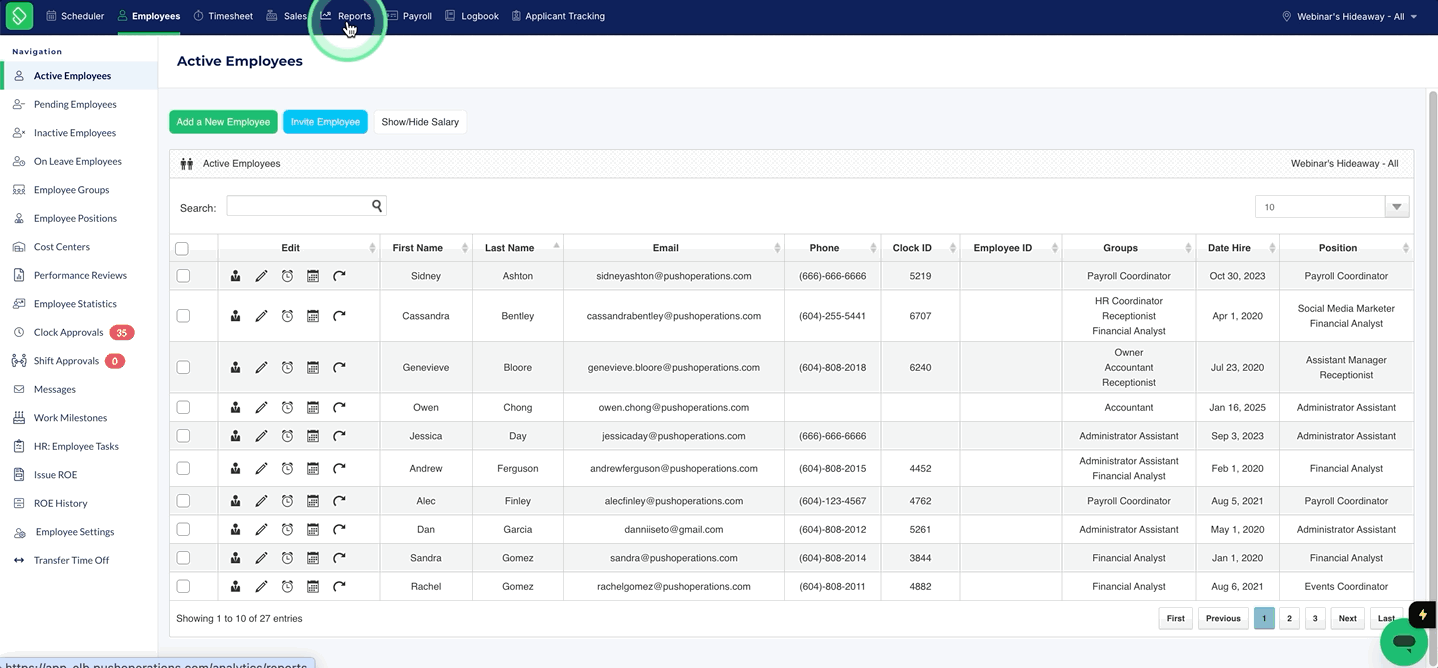Image resolution: width=1438 pixels, height=668 pixels.
Task: Select the checkbox for Rachel Gomez
Action: click(183, 587)
